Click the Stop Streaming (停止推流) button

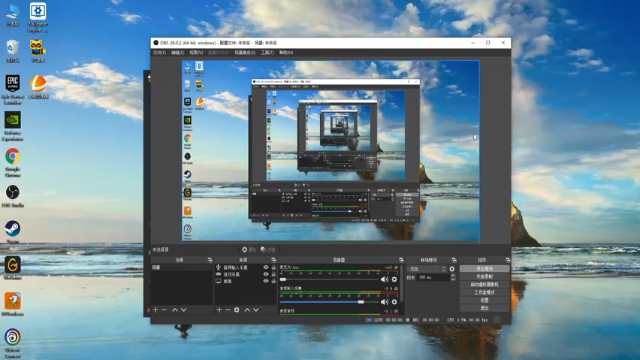pos(484,269)
